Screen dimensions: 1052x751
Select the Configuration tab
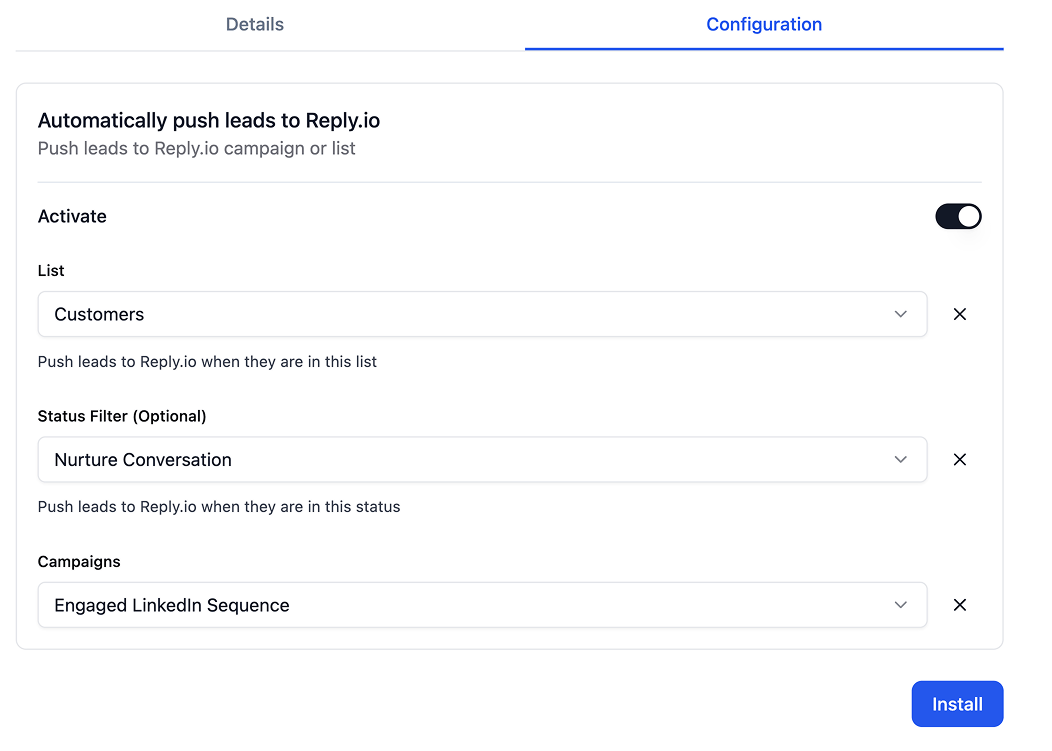tap(764, 24)
